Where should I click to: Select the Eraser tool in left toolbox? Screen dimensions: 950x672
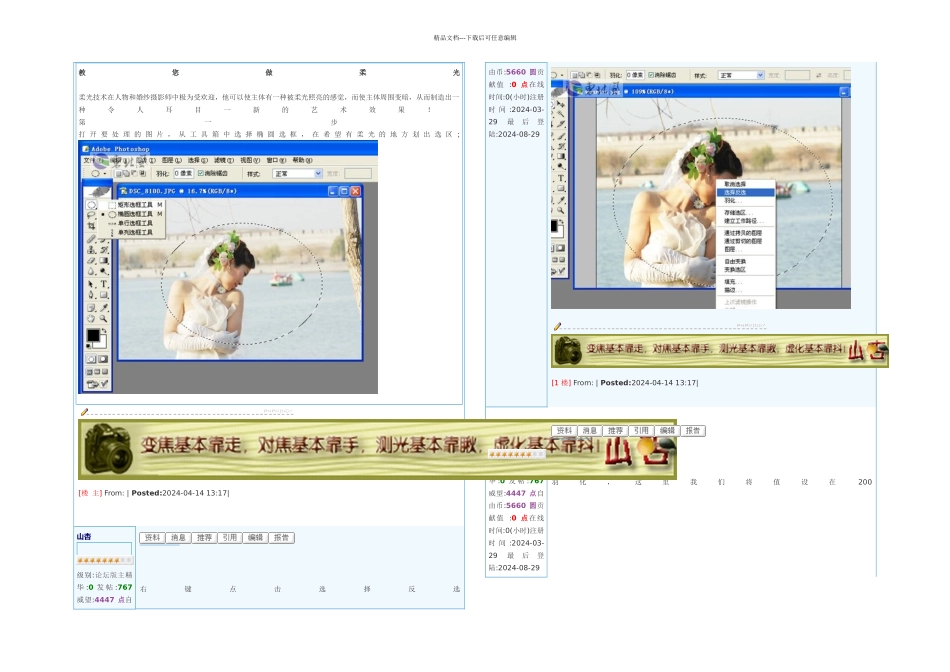pyautogui.click(x=91, y=260)
